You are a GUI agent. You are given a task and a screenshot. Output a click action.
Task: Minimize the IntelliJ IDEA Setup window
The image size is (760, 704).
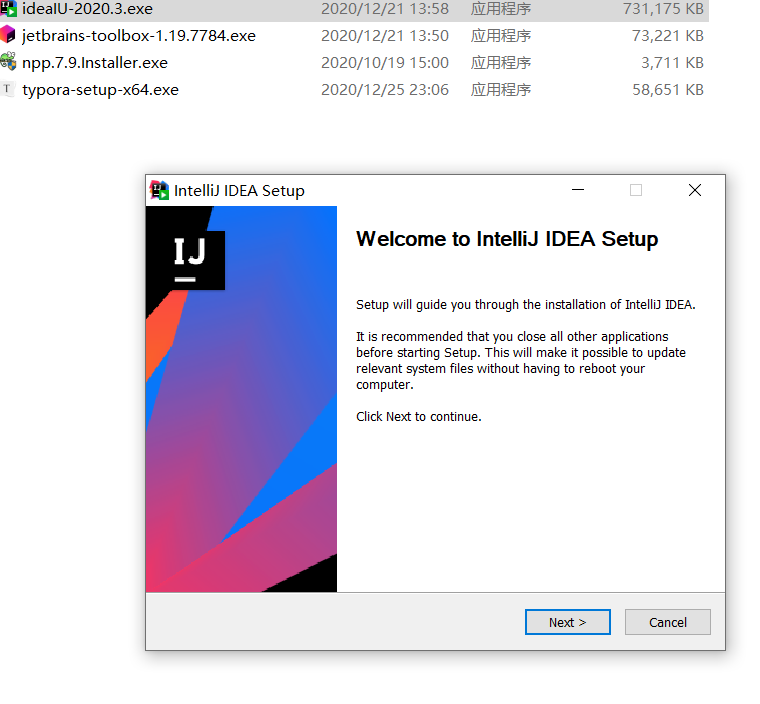coord(578,190)
